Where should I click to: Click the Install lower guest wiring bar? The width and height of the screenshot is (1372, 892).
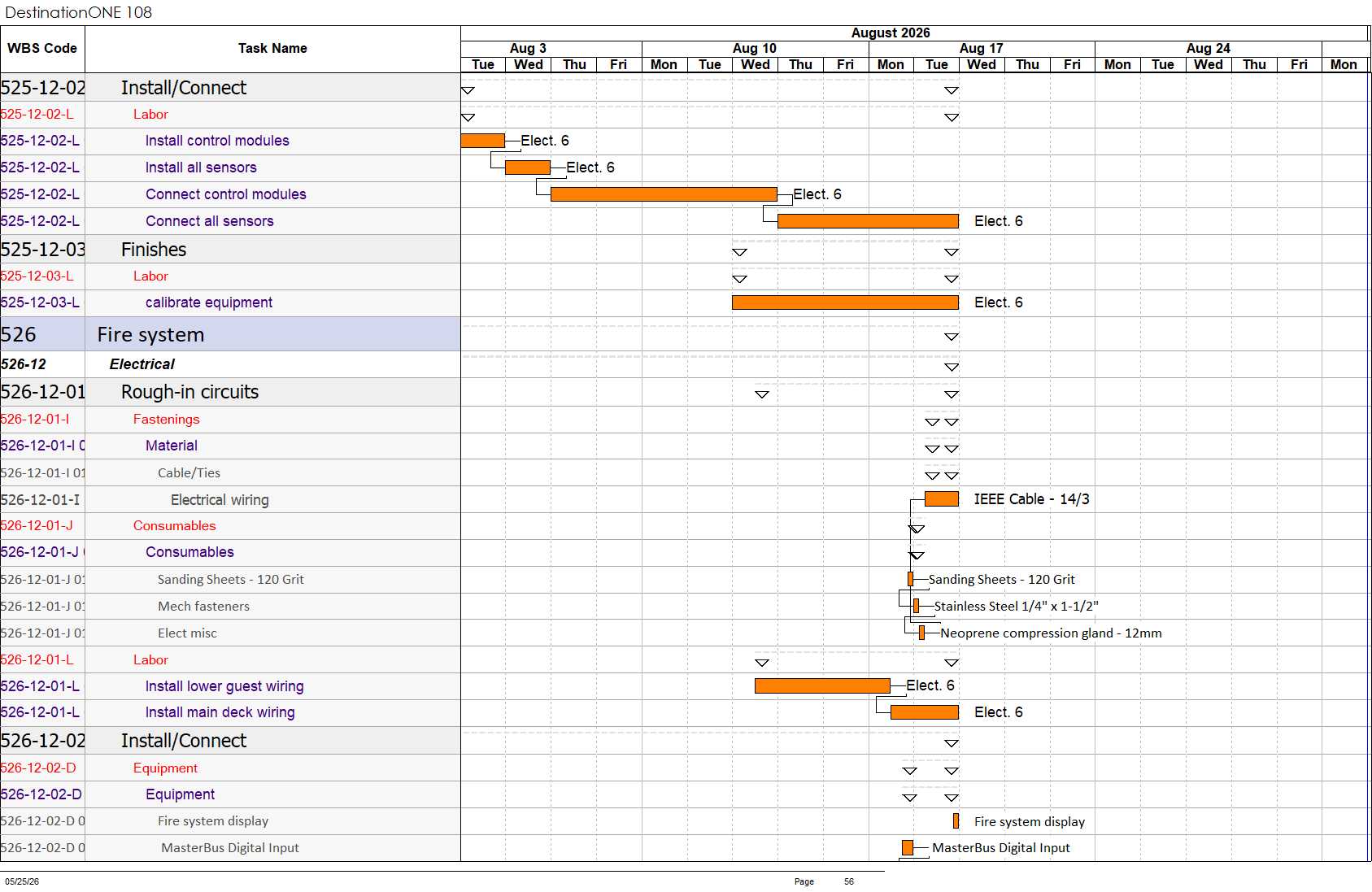coord(822,686)
